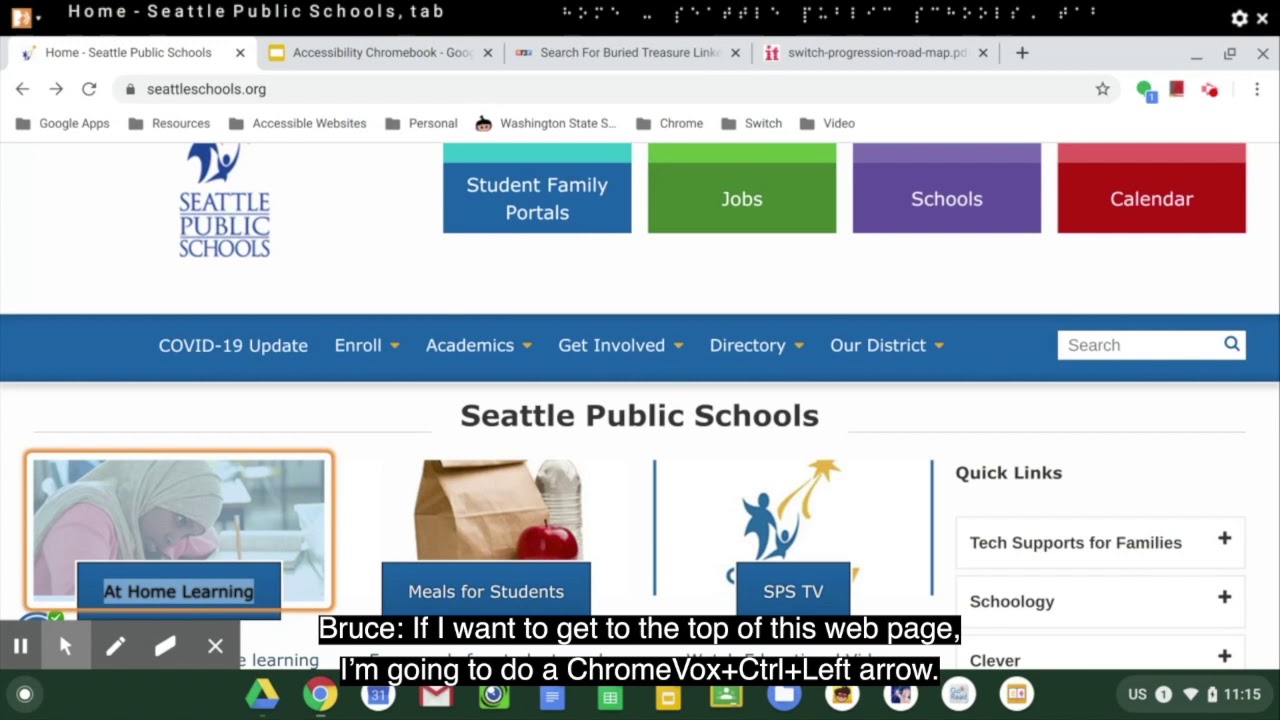Bookmark this page with the star icon
The height and width of the screenshot is (720, 1280).
point(1102,89)
